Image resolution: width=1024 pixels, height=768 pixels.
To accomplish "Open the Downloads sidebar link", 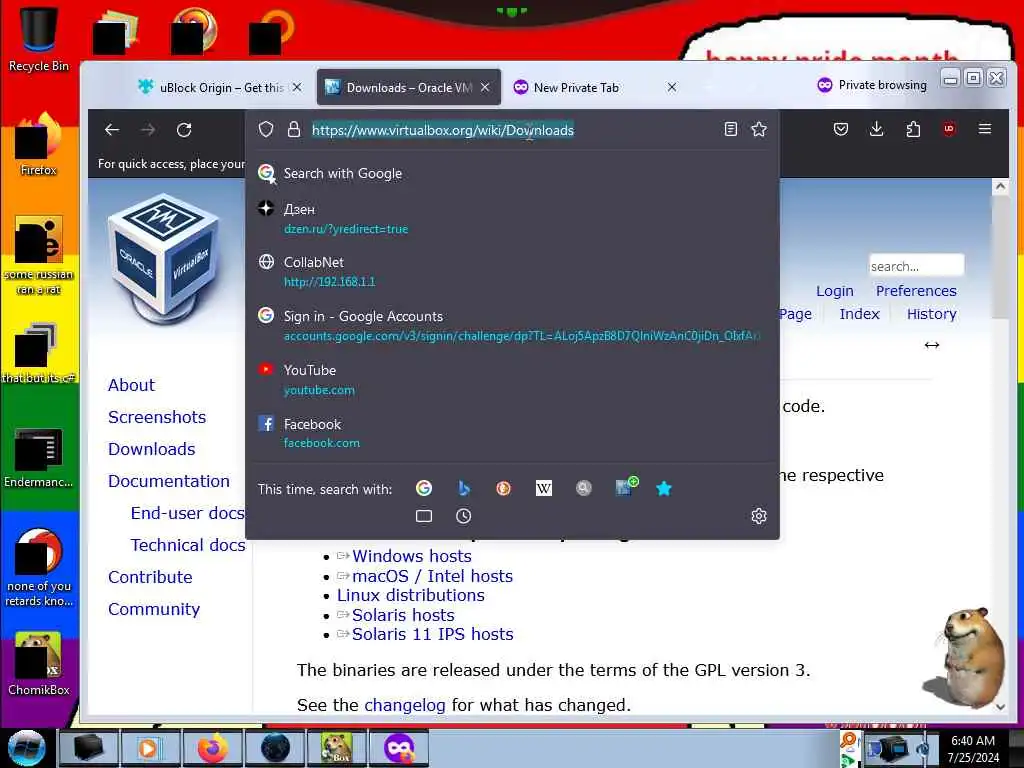I will 152,449.
